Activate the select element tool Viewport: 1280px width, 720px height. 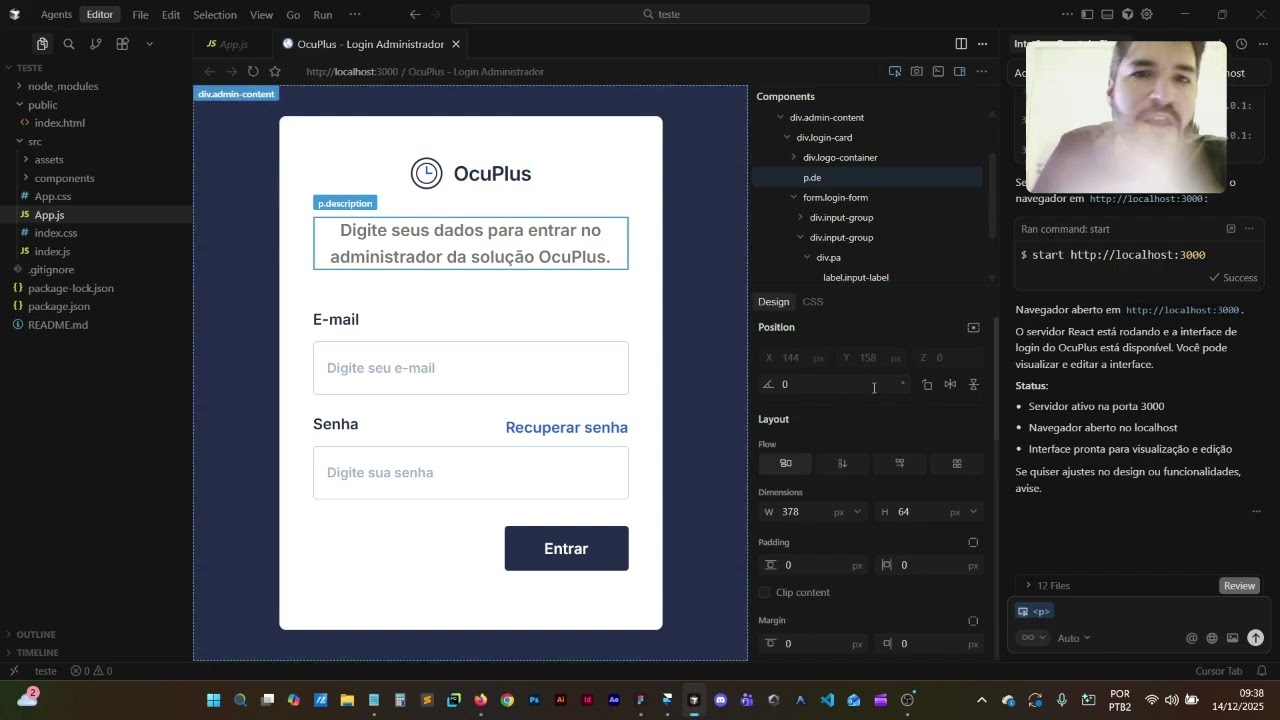click(x=895, y=72)
